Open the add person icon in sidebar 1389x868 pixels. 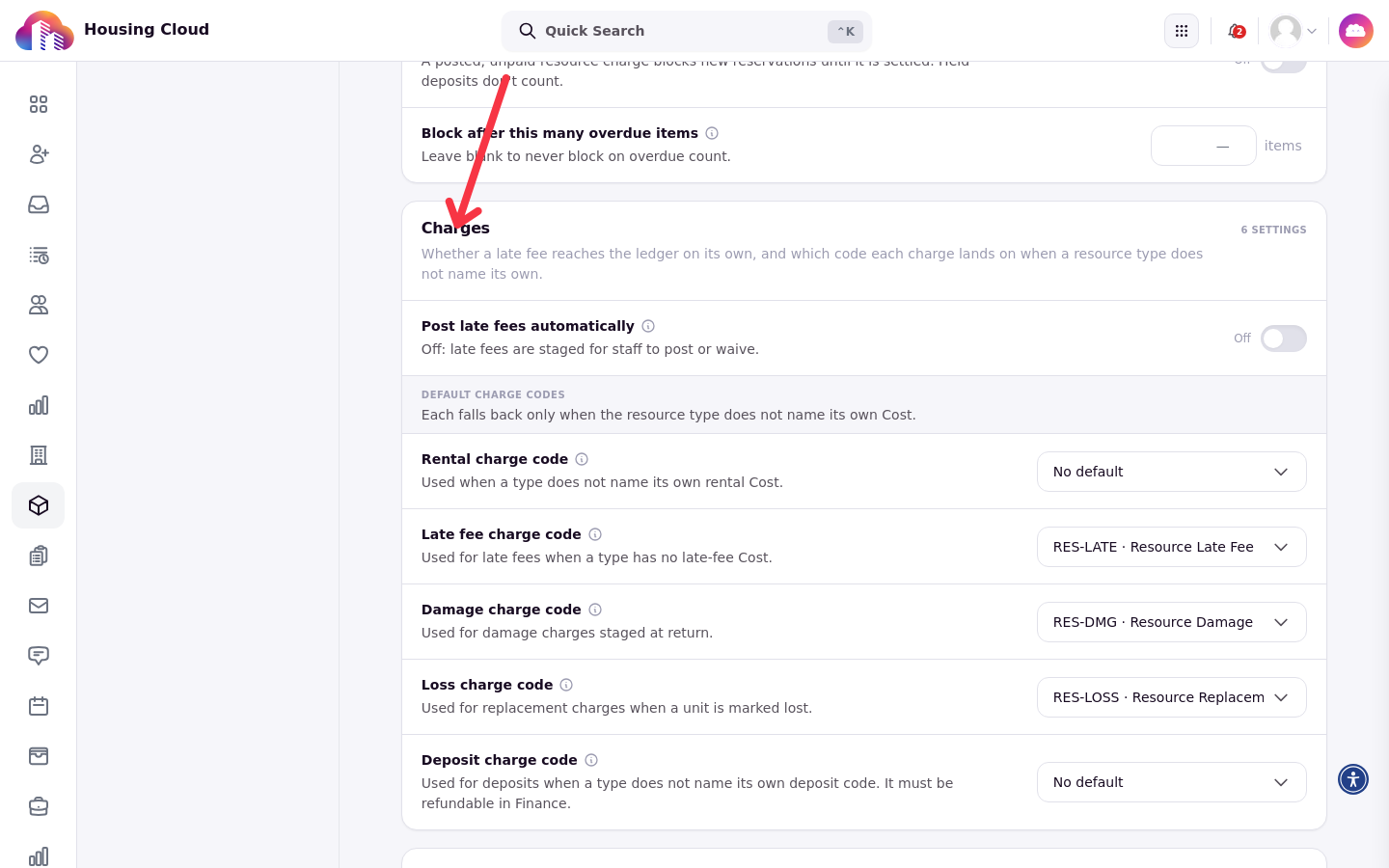[39, 154]
